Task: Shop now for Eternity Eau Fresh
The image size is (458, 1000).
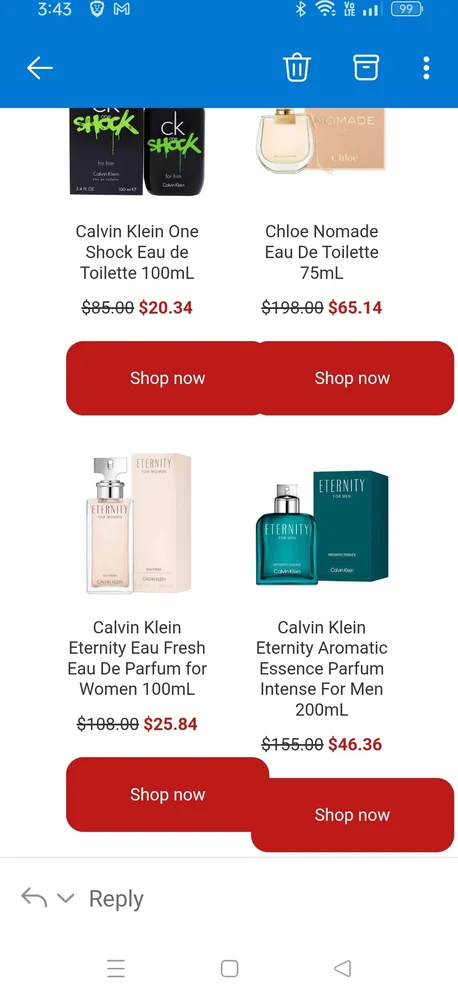Action: click(167, 795)
